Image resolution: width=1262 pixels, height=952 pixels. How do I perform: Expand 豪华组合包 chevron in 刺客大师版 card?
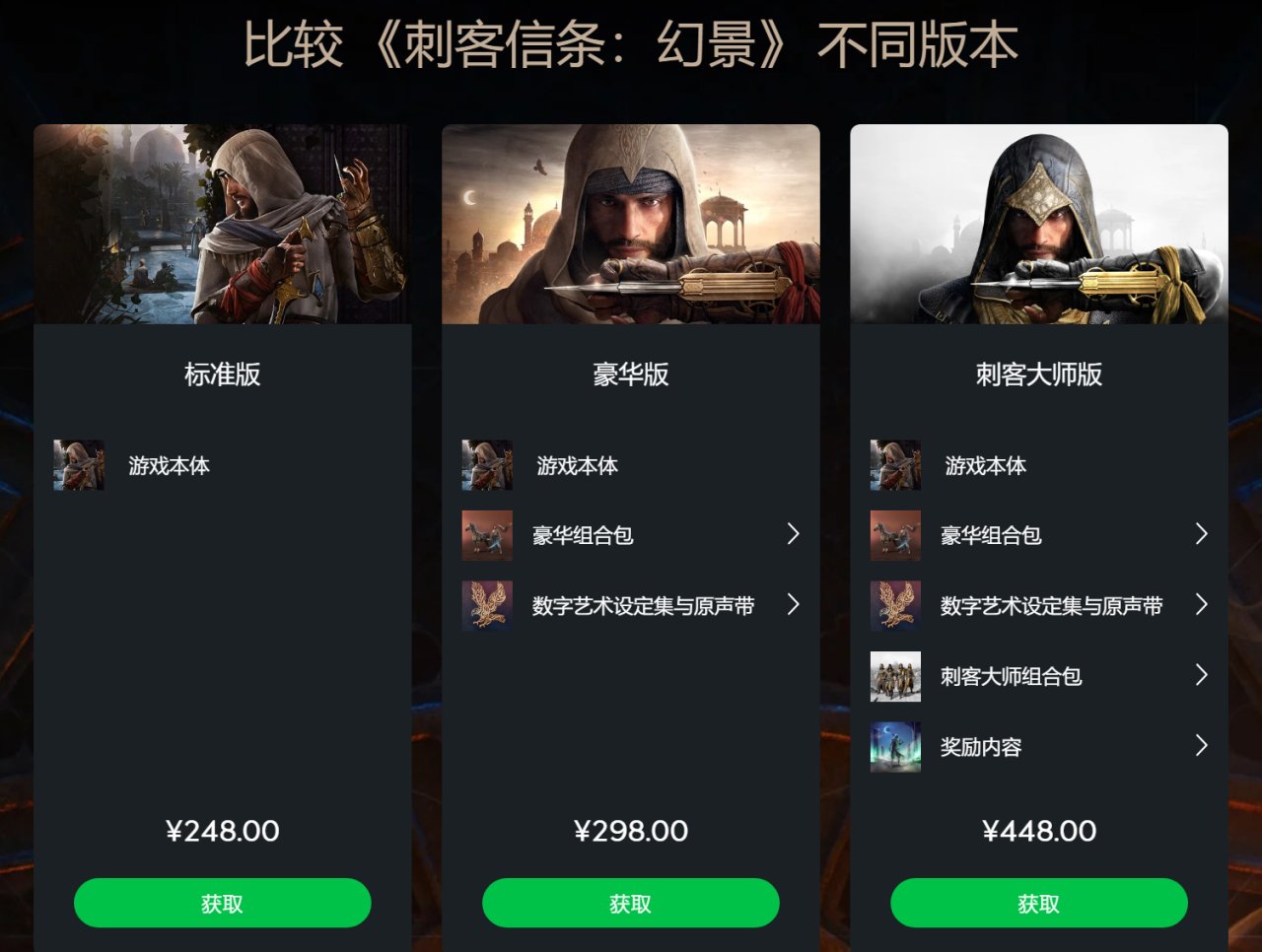pos(1201,534)
